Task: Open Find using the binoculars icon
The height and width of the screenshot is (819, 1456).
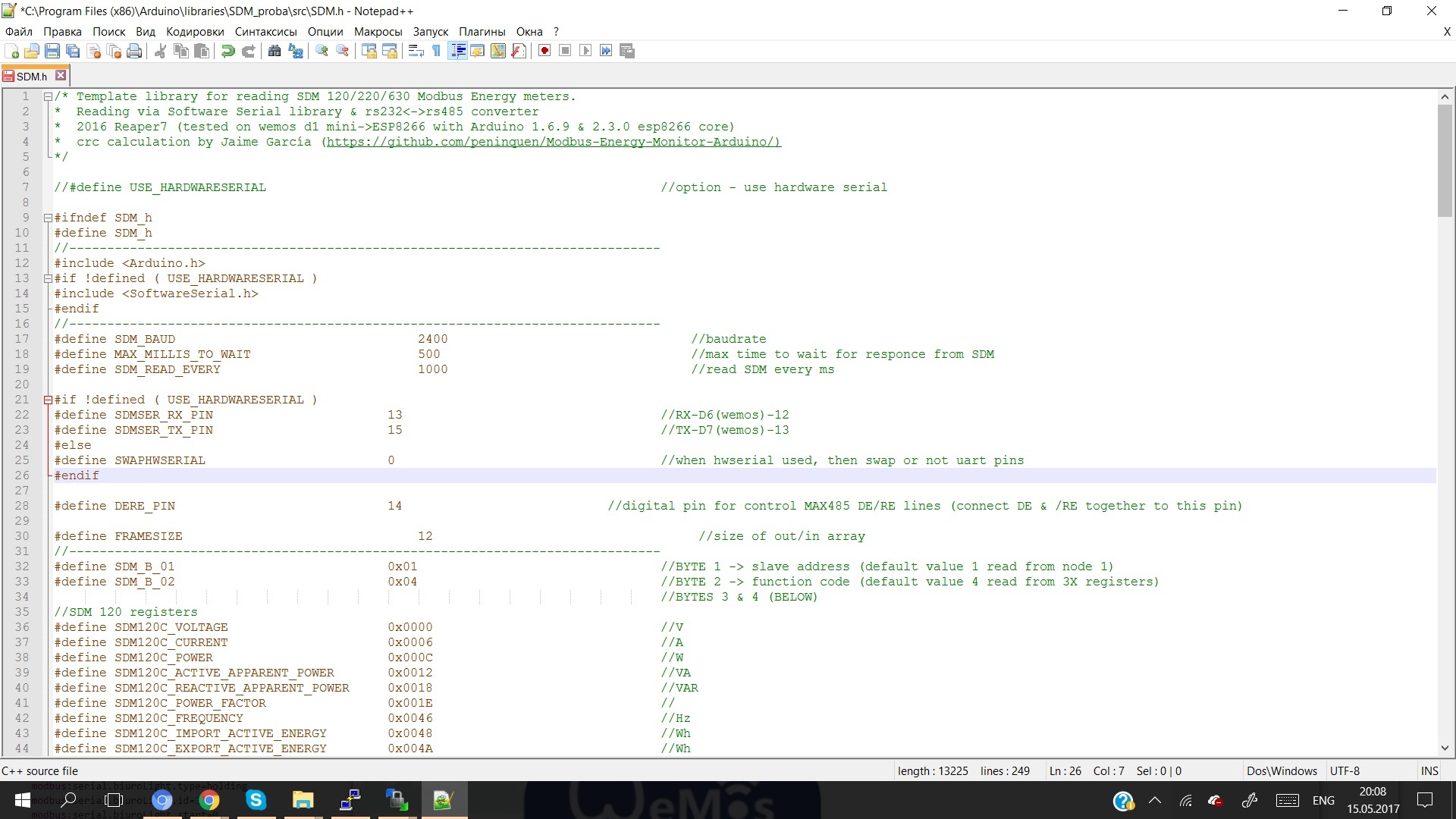Action: (275, 51)
